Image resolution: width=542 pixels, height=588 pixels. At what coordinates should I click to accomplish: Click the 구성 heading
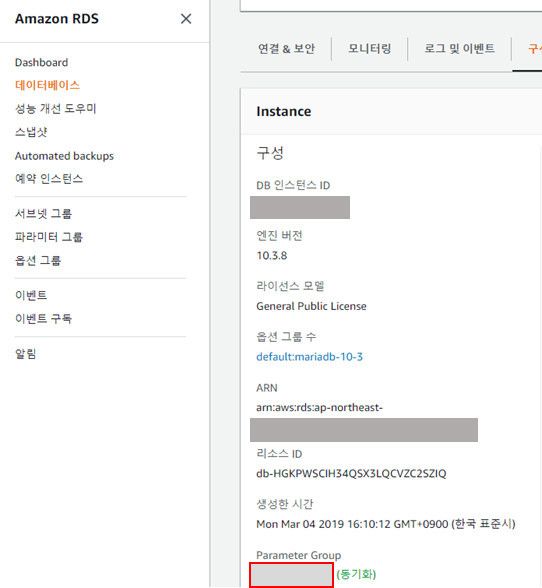pyautogui.click(x=270, y=153)
